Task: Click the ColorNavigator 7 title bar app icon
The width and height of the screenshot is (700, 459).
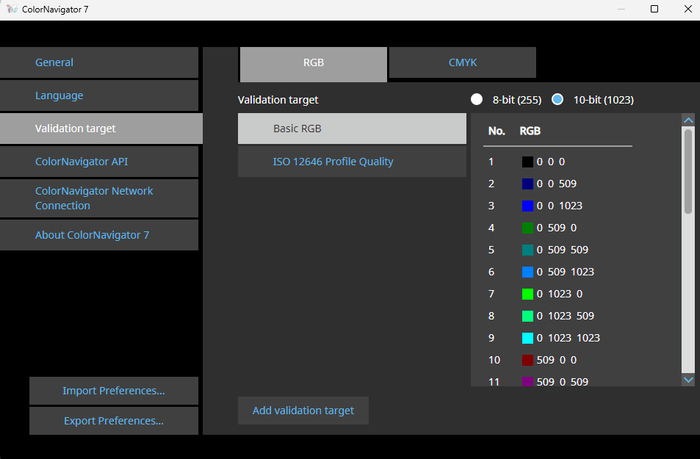Action: [x=12, y=9]
